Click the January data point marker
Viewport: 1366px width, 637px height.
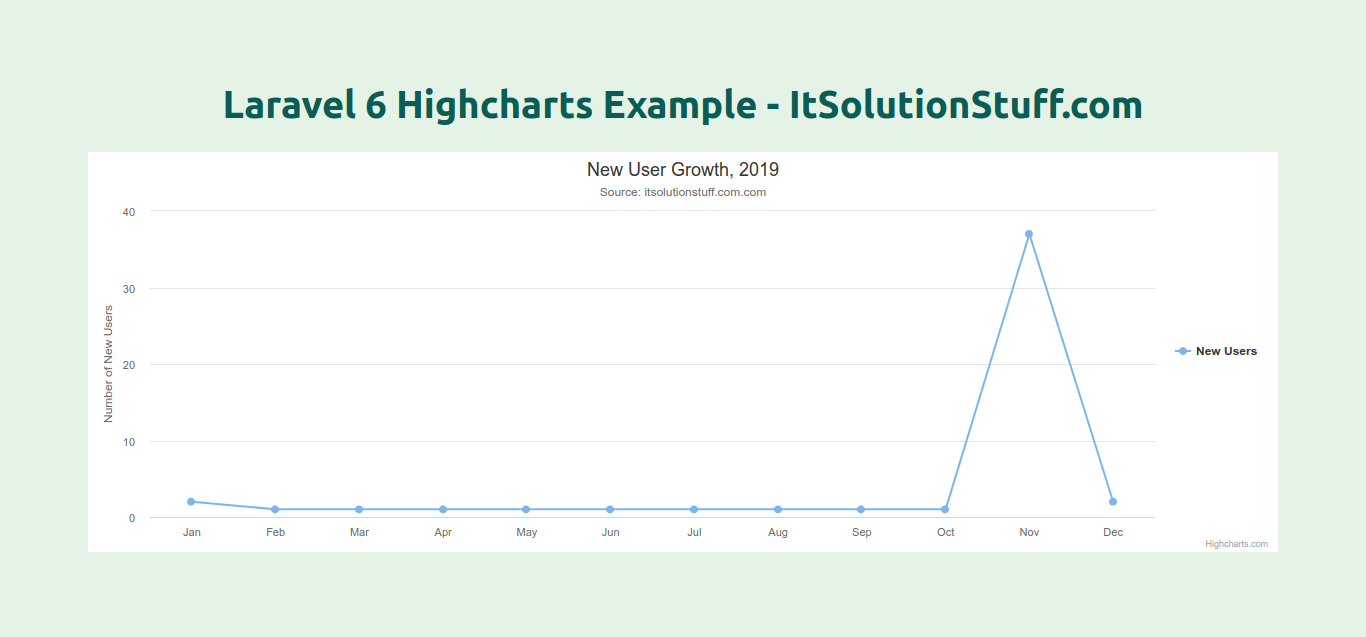coord(191,502)
